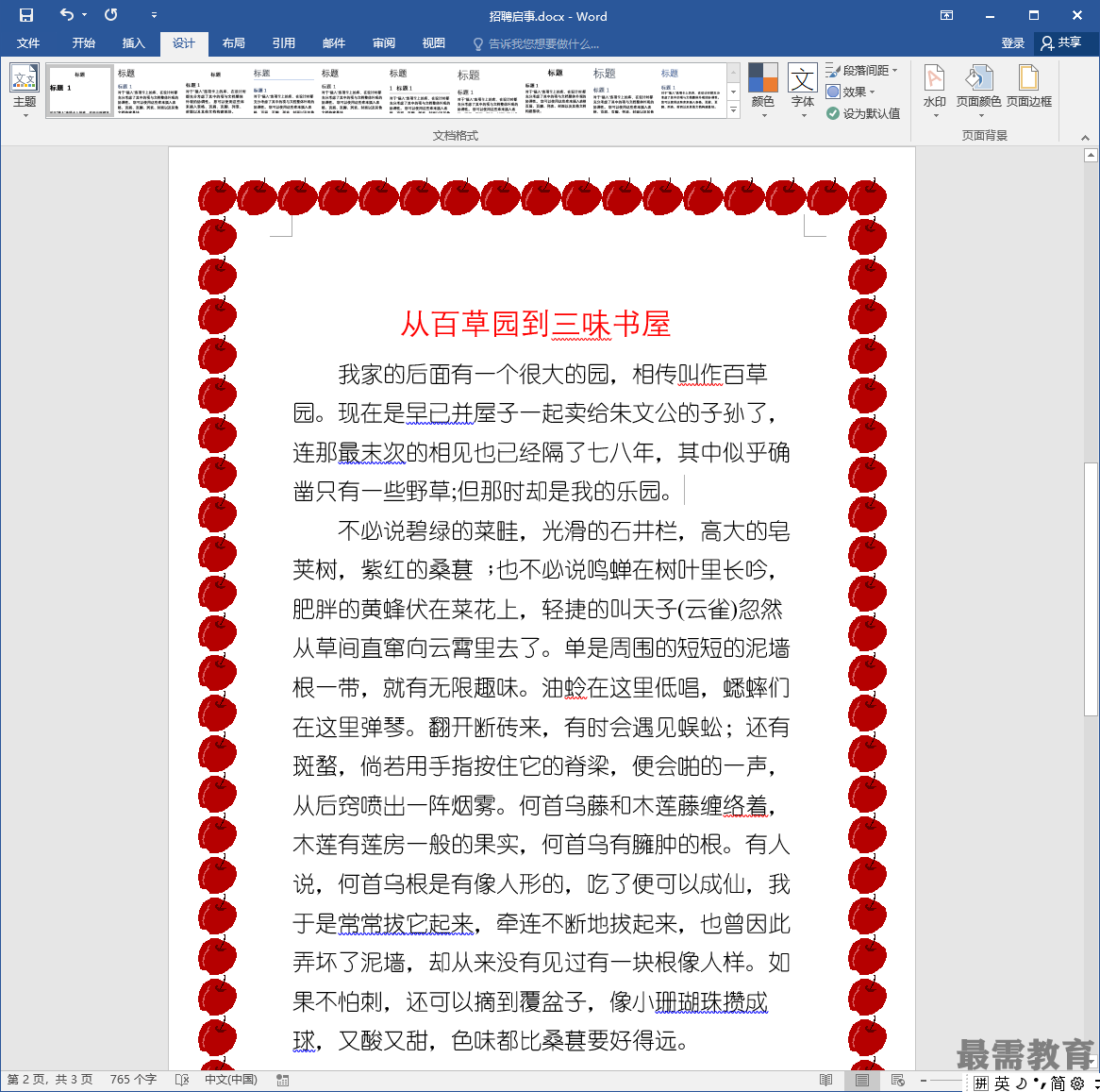This screenshot has width=1100, height=1092.
Task: Click the Save icon in the quick access toolbar
Action: click(26, 15)
